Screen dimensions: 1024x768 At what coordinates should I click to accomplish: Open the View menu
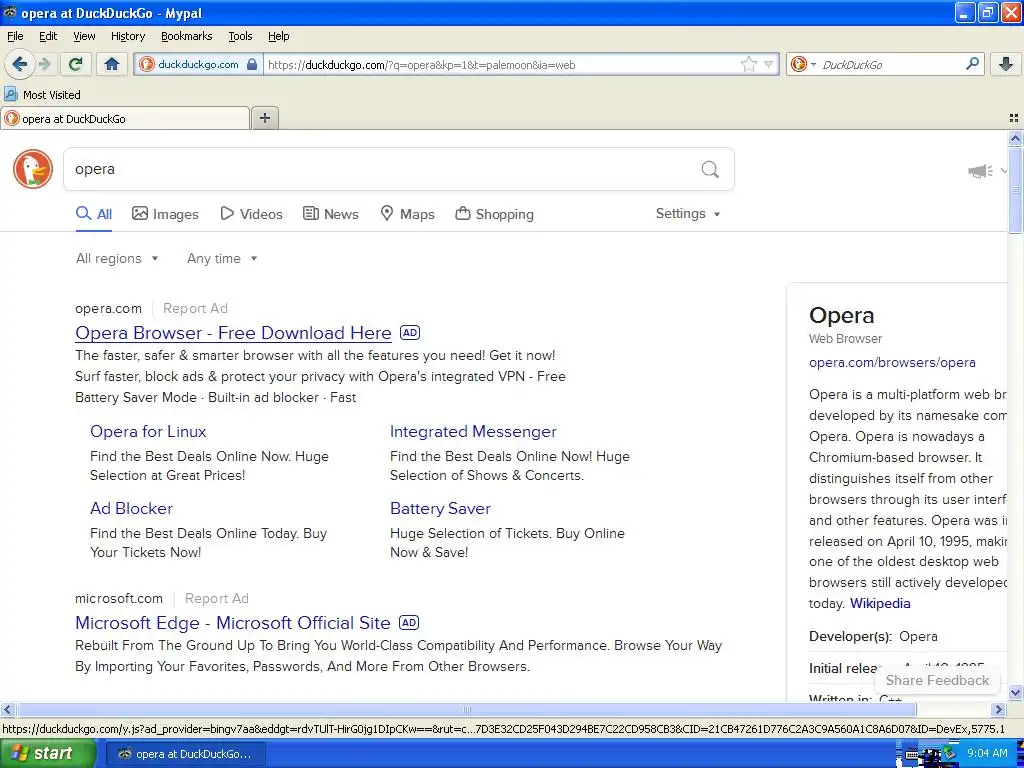tap(84, 36)
